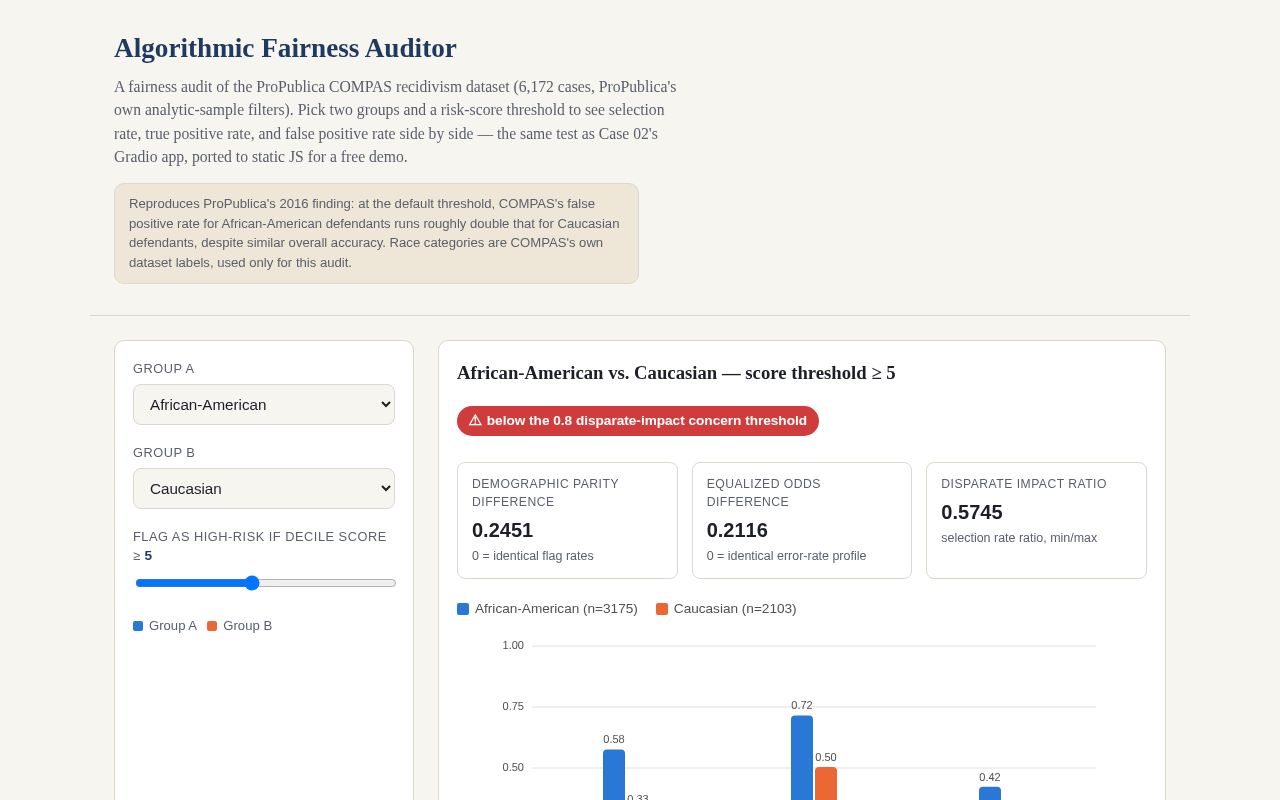This screenshot has height=800, width=1280.
Task: Click the orange Caucasian (n=2103) chart legend swatch
Action: 662,609
